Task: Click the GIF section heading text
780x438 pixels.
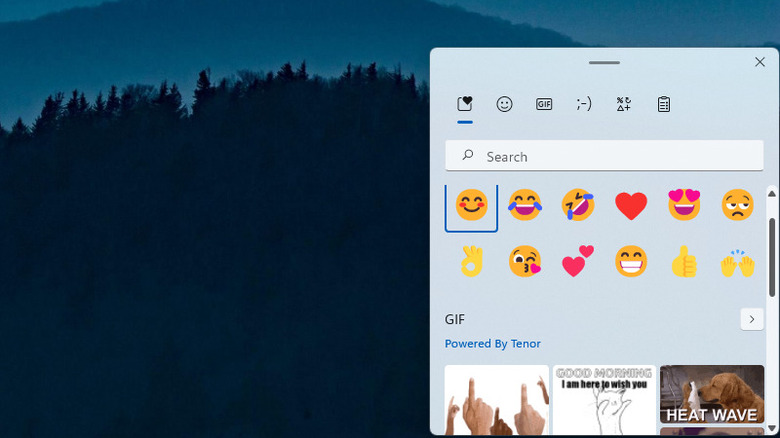Action: pos(455,320)
